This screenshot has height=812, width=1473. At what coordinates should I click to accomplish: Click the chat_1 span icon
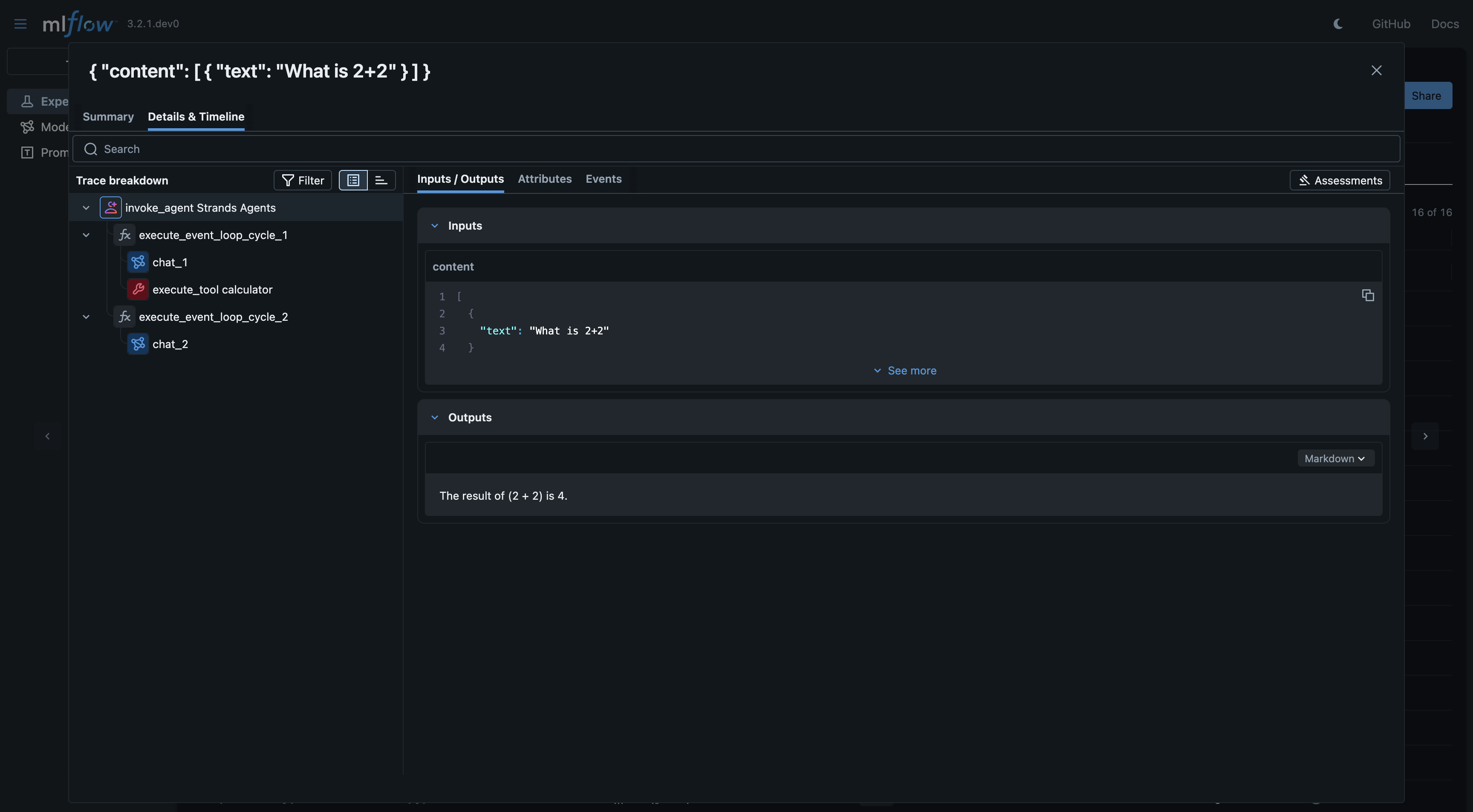tap(138, 262)
